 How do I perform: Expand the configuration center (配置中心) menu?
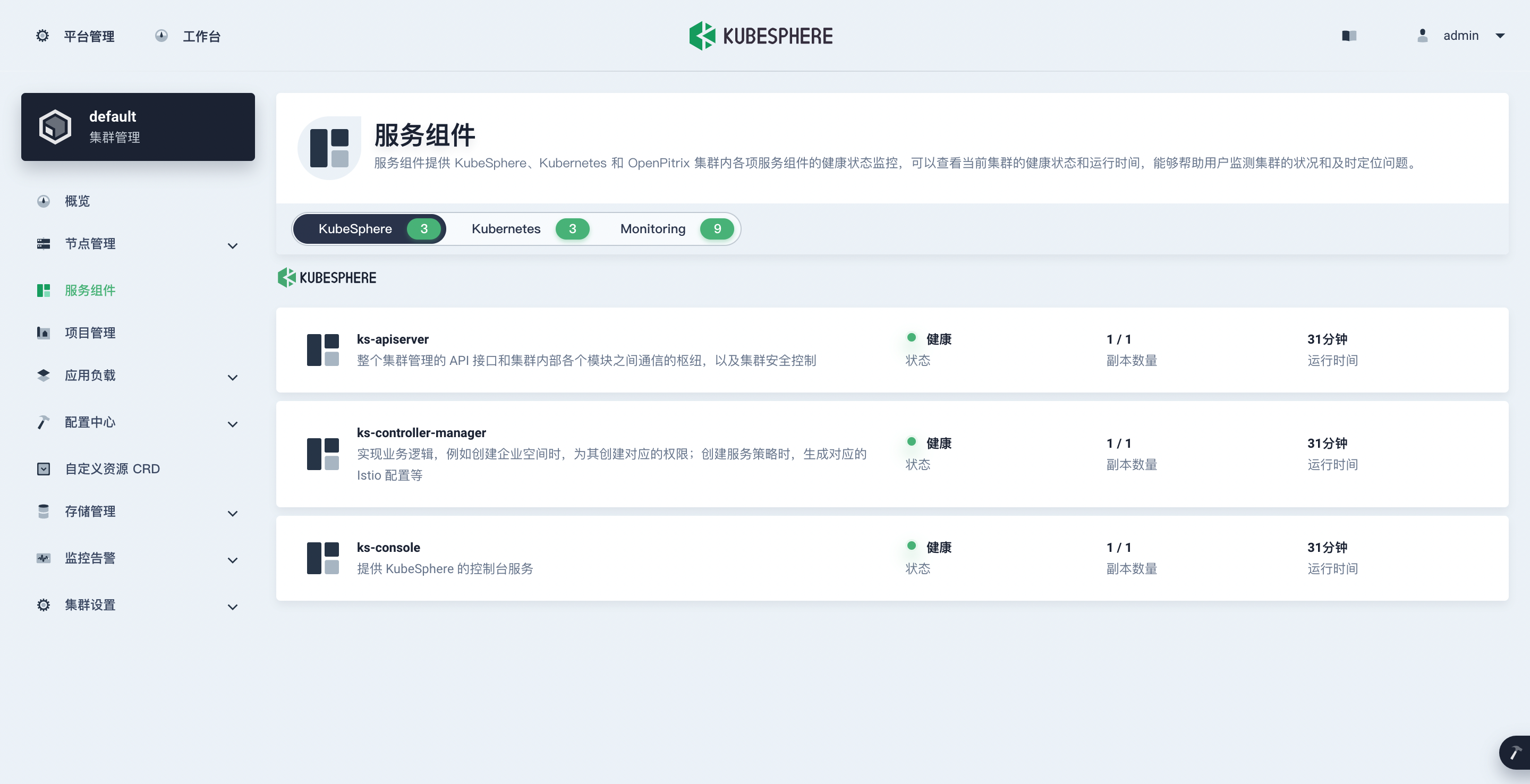point(233,424)
